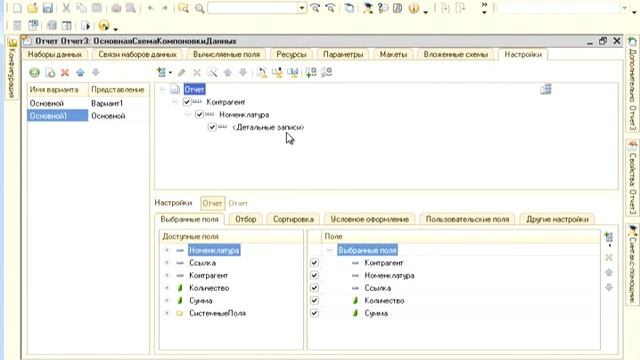This screenshot has width=640, height=360.
Task: Open the Синтакс-помощник side panel
Action: (x=633, y=264)
